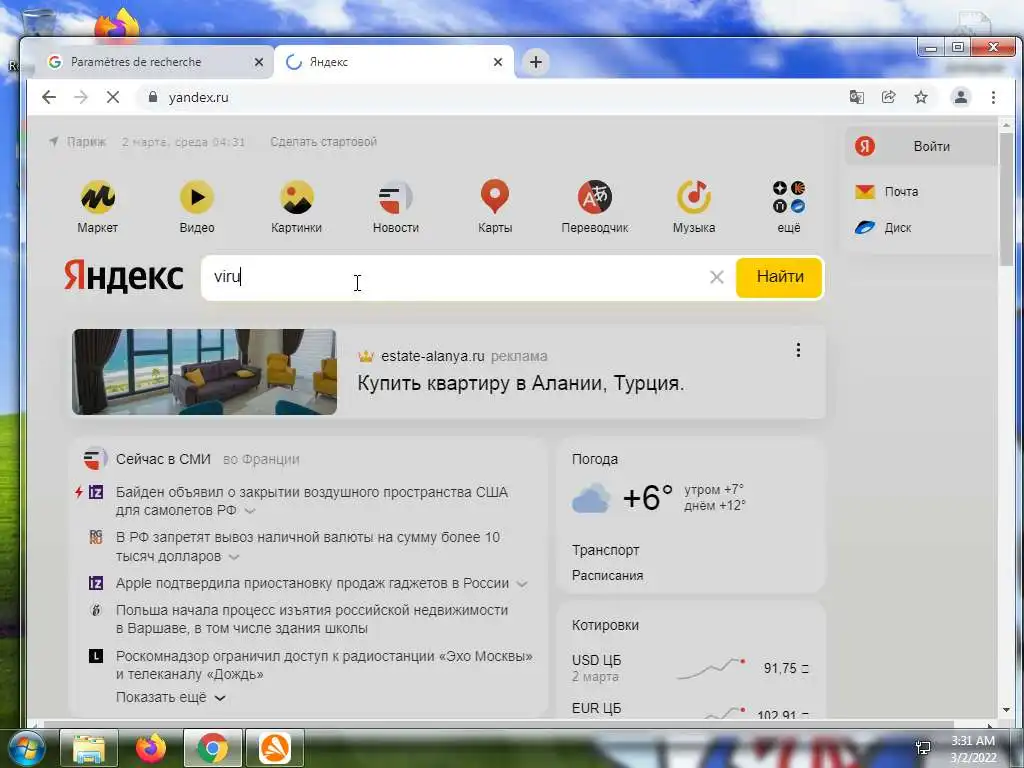Image resolution: width=1024 pixels, height=768 pixels.
Task: Go back with browser back arrow
Action: pos(49,97)
